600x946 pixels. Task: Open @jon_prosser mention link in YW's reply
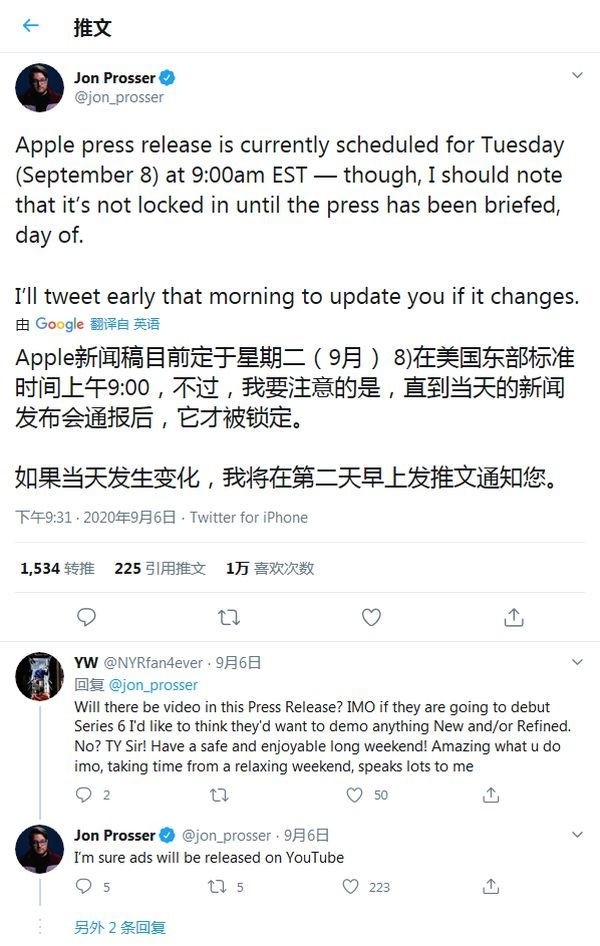(153, 685)
